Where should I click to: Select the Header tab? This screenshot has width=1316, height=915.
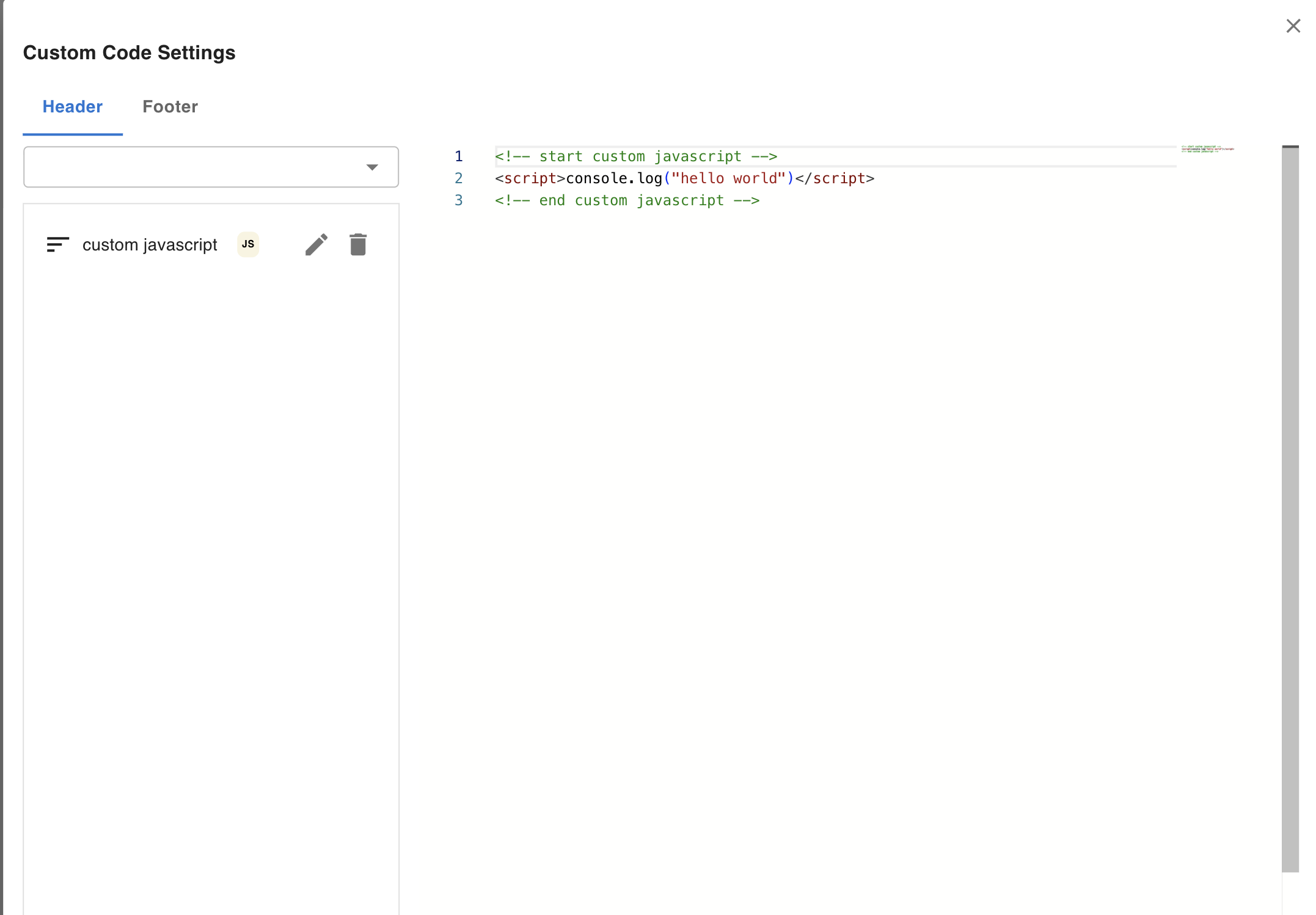coord(73,107)
